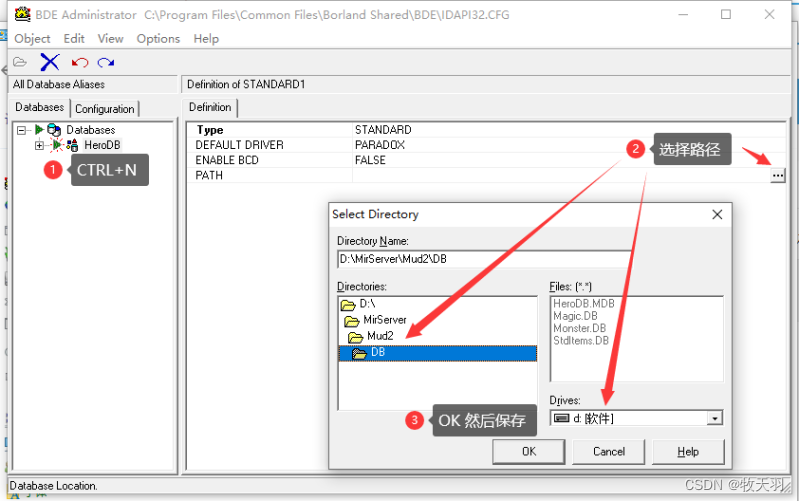Screen dimensions: 799x501
Task: Open the Drives dropdown list
Action: (715, 419)
